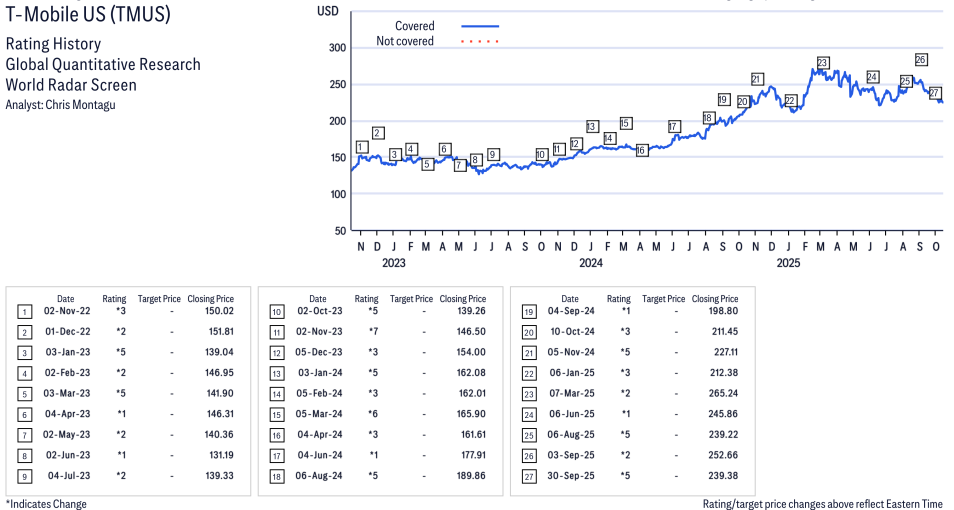Image resolution: width=954 pixels, height=510 pixels.
Task: Click the 265.24 closing price value
Action: [720, 394]
